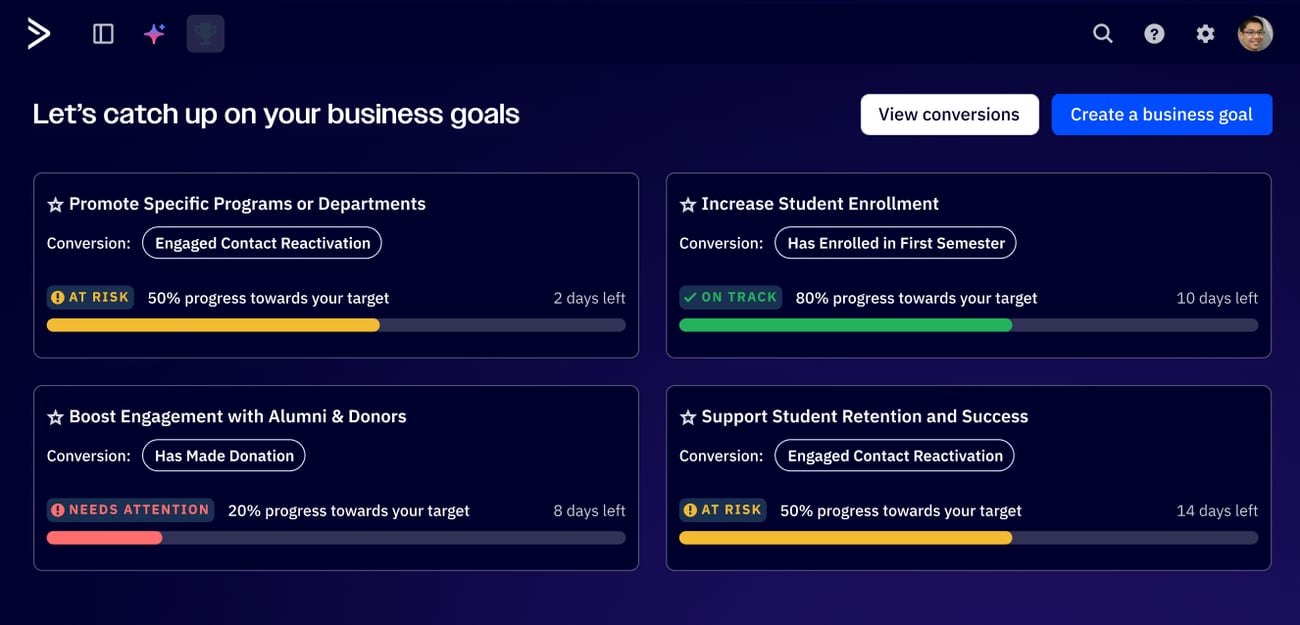Open the Has Enrolled in First Semester conversion selector
Viewport: 1300px width, 625px height.
click(895, 242)
